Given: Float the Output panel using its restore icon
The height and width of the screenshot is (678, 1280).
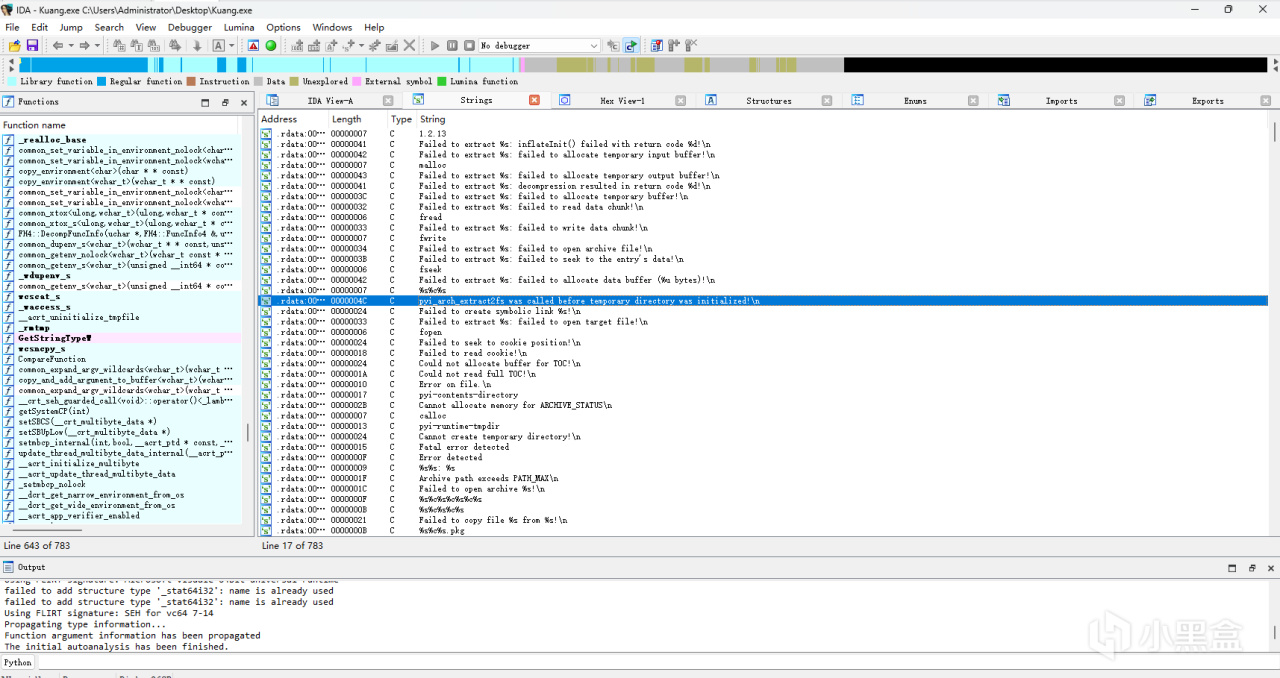Looking at the screenshot, I should pyautogui.click(x=1251, y=568).
